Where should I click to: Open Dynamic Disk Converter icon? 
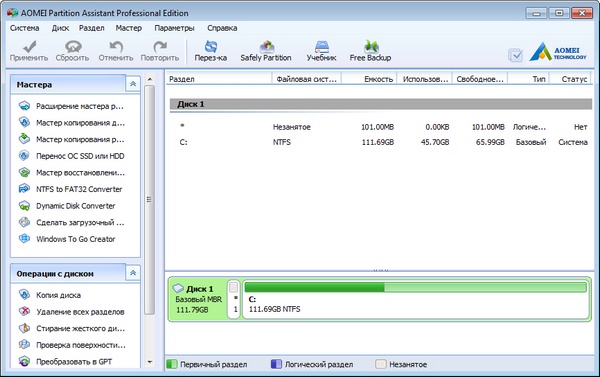24,206
